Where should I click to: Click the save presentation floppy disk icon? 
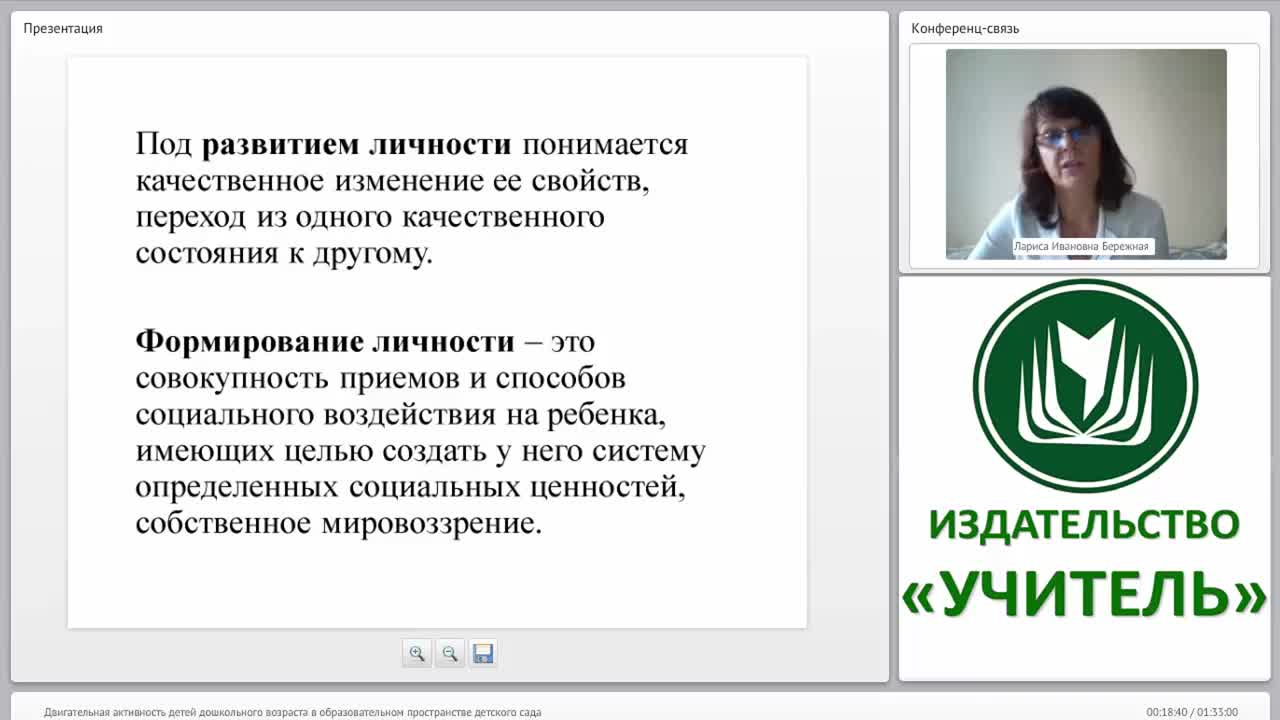483,653
